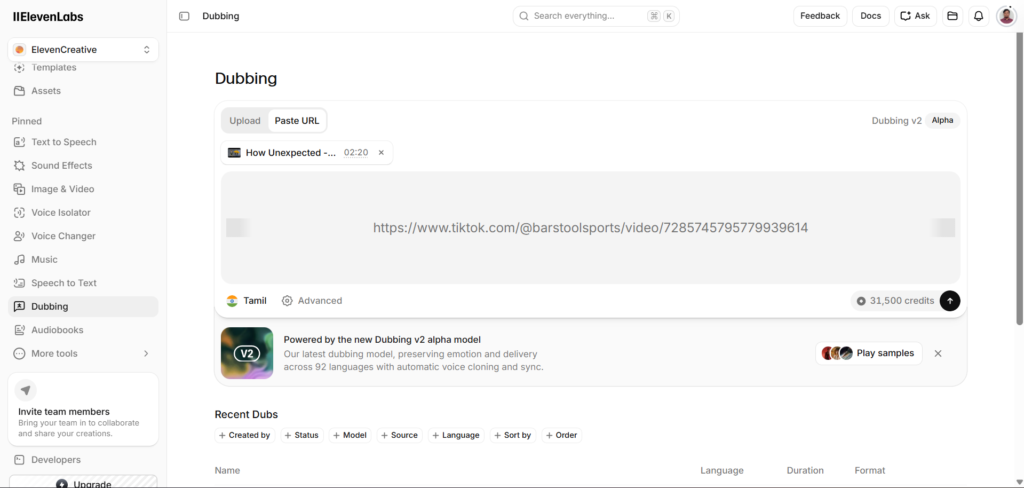
Task: Click the Name column header
Action: click(227, 470)
